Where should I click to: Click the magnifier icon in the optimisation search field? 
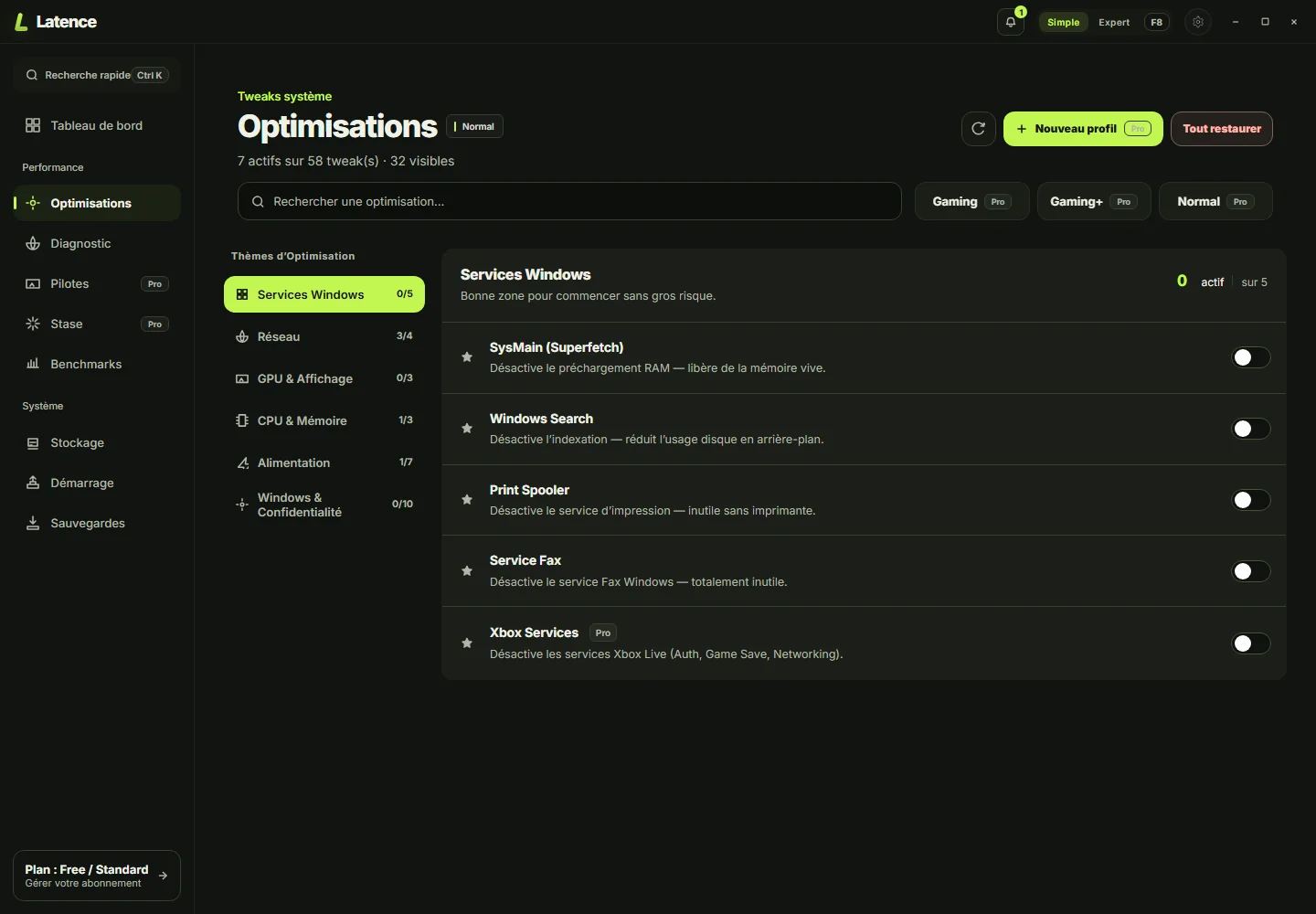(258, 201)
